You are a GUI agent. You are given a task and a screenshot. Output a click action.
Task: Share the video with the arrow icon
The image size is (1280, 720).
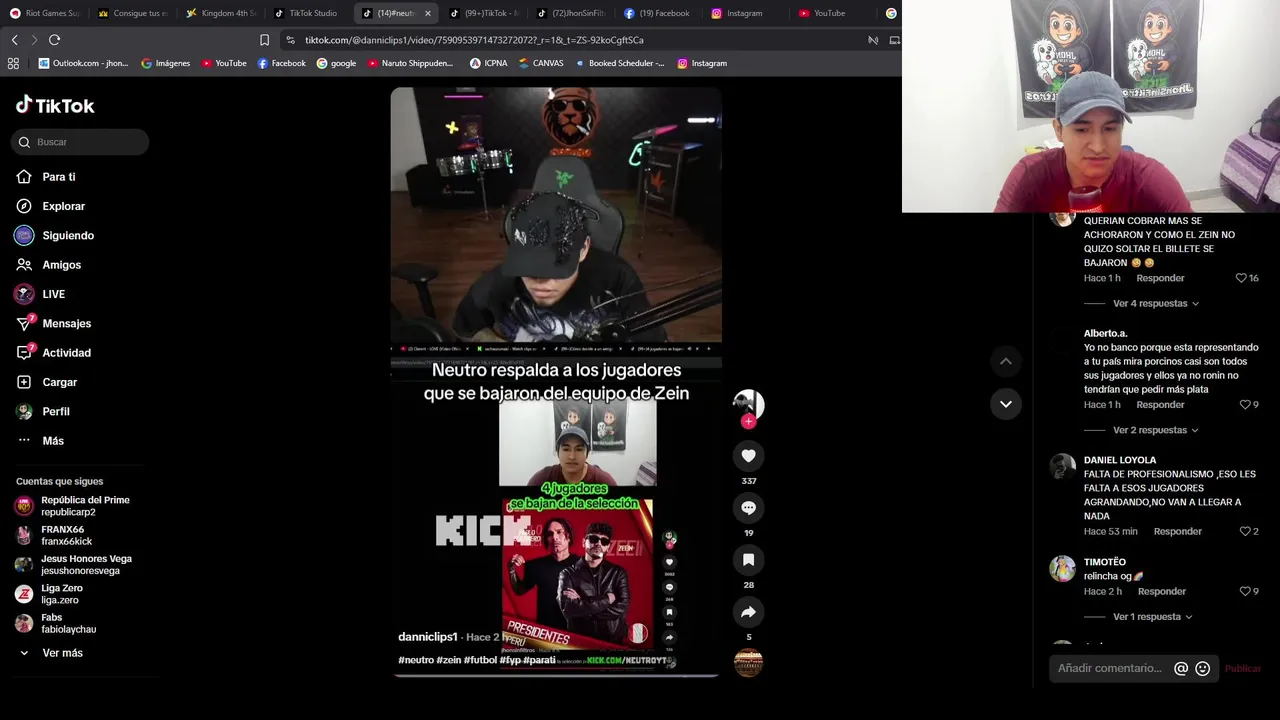coord(748,612)
